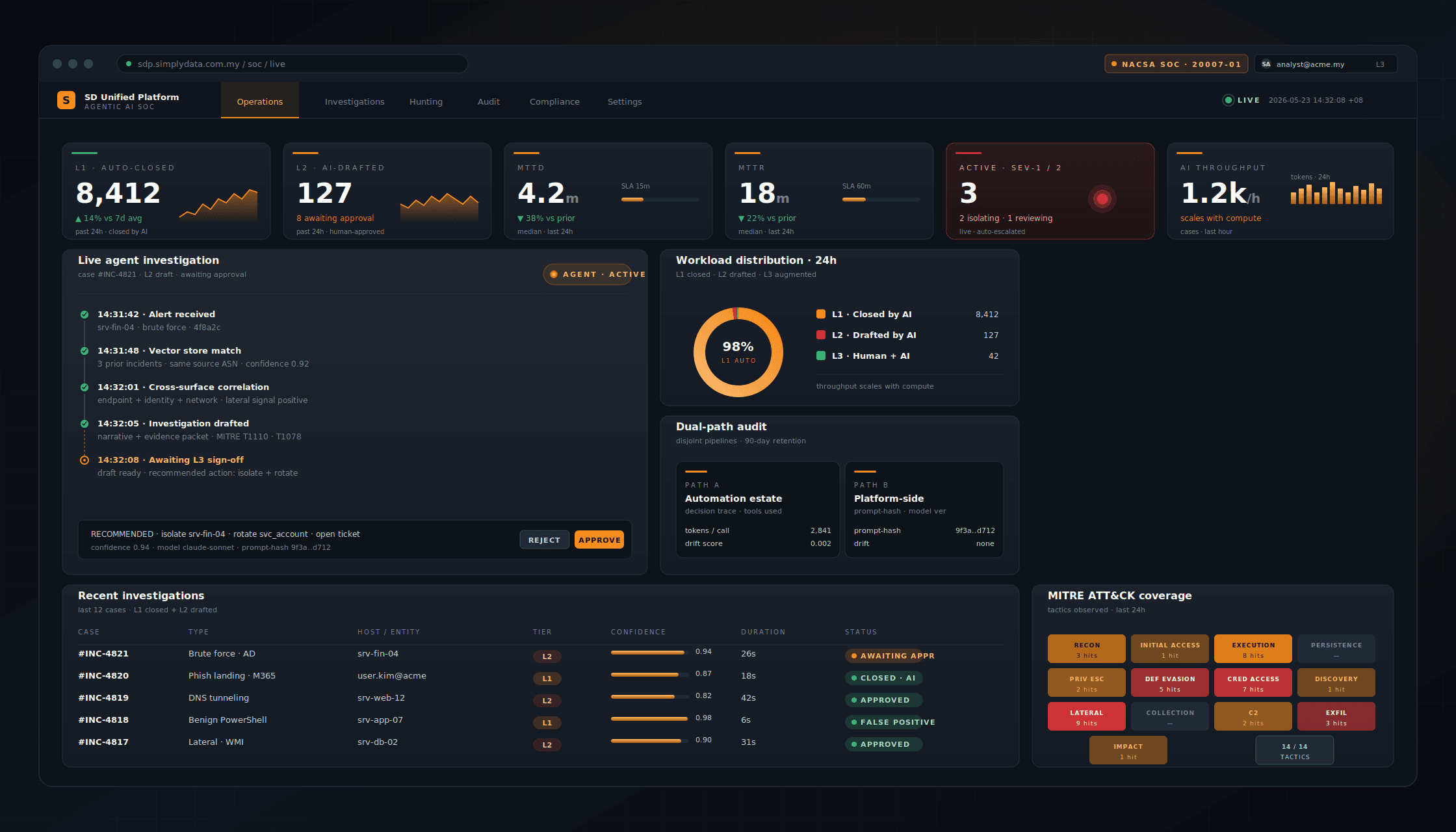Click the NACSA SOC 20007-01 badge
Screen dimensions: 1456x832
point(1176,64)
